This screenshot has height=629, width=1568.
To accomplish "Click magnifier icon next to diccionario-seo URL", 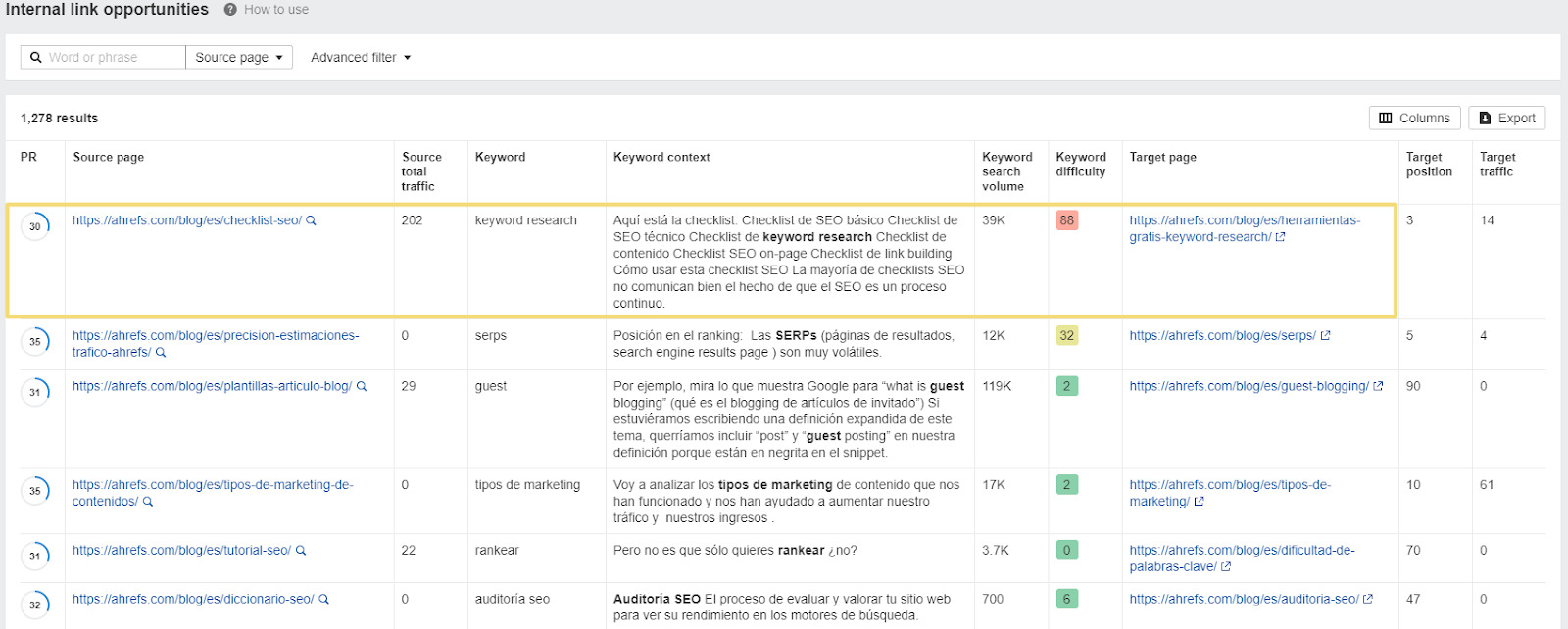I will (324, 600).
